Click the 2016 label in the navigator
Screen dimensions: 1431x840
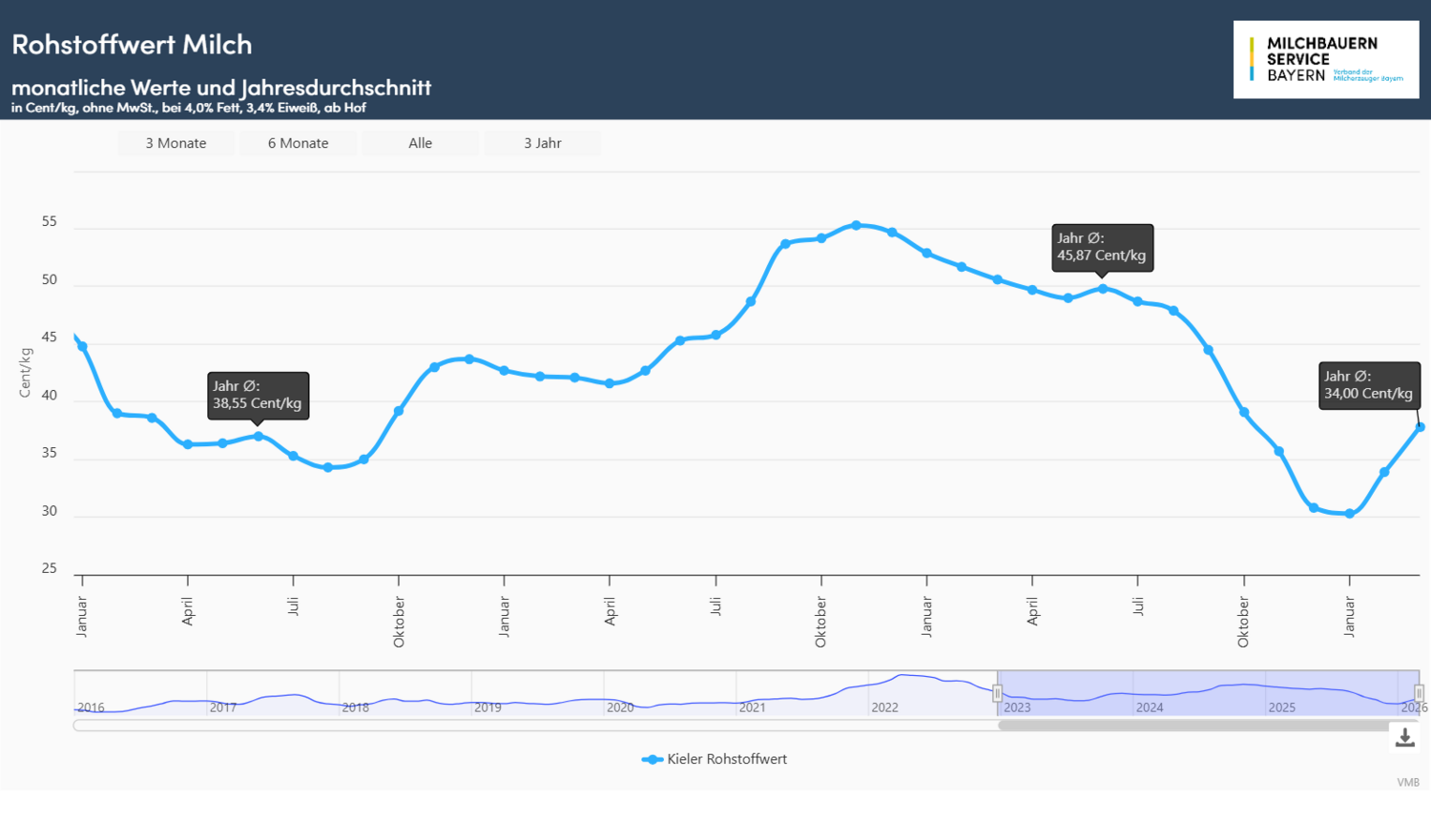[91, 707]
